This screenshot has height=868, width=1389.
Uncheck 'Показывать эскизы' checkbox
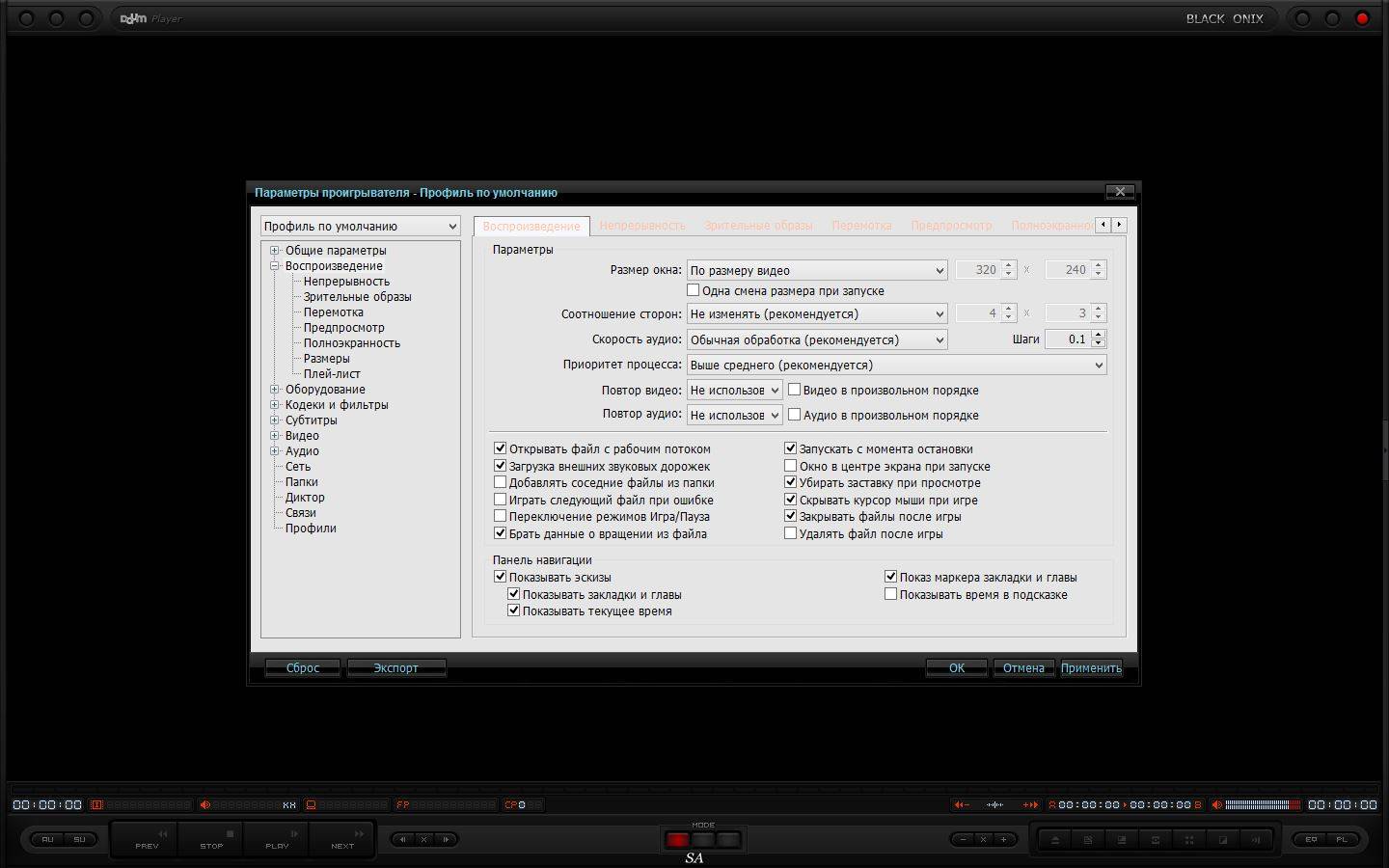click(x=501, y=577)
